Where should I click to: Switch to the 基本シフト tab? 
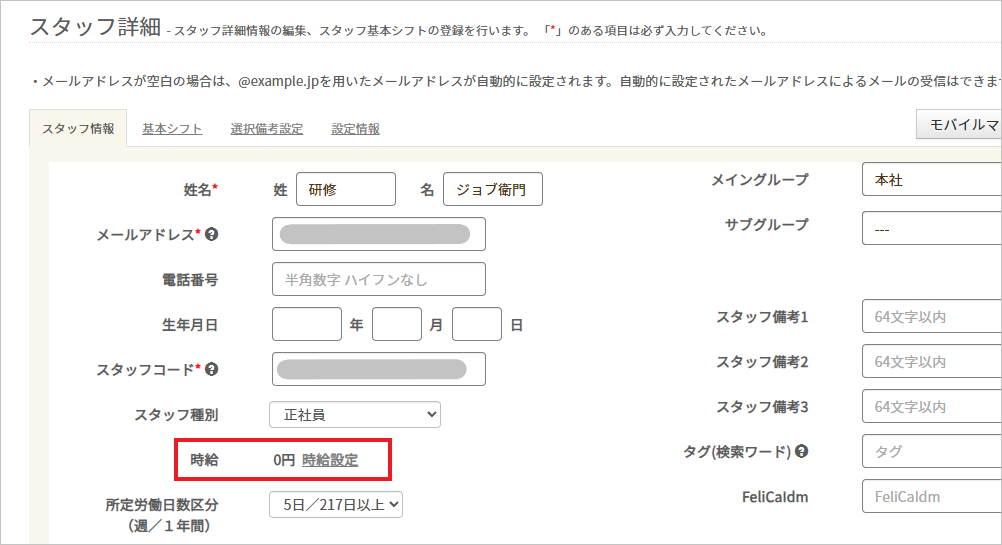[x=172, y=129]
